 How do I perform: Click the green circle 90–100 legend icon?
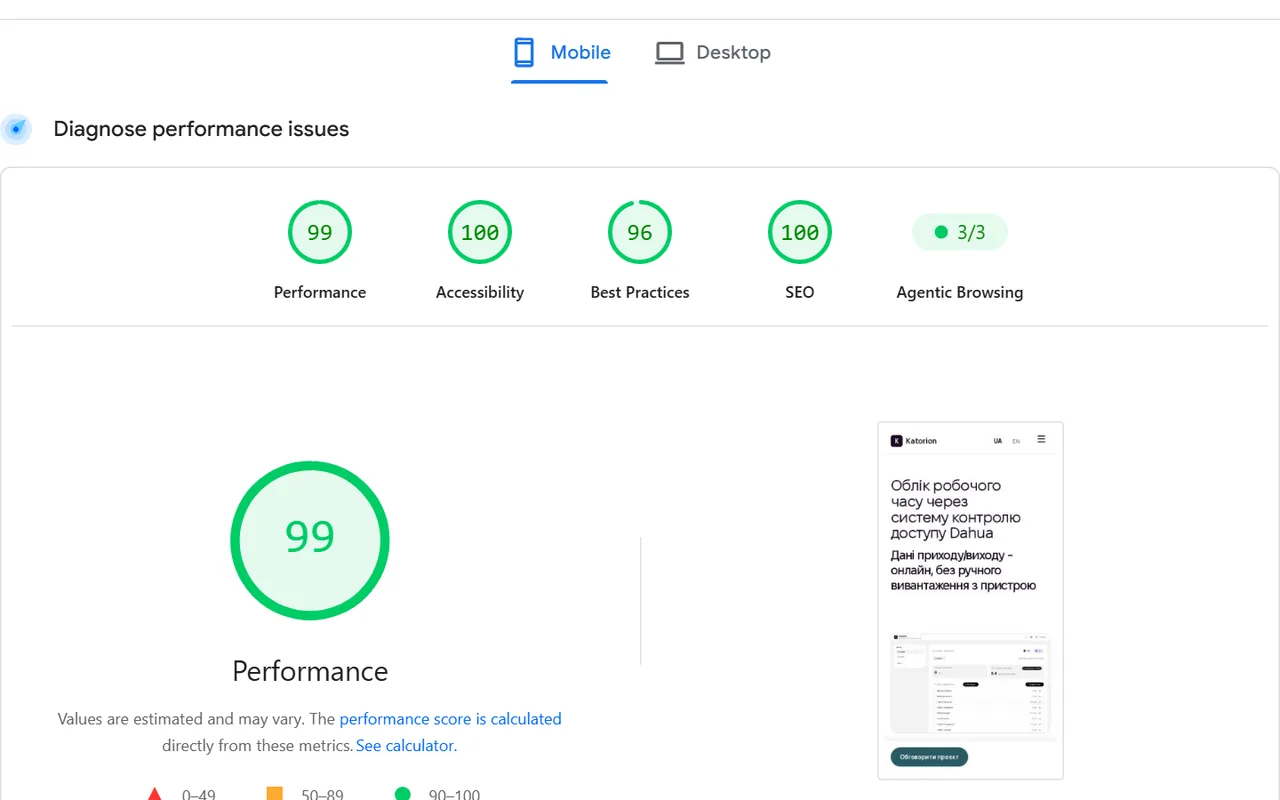point(402,795)
